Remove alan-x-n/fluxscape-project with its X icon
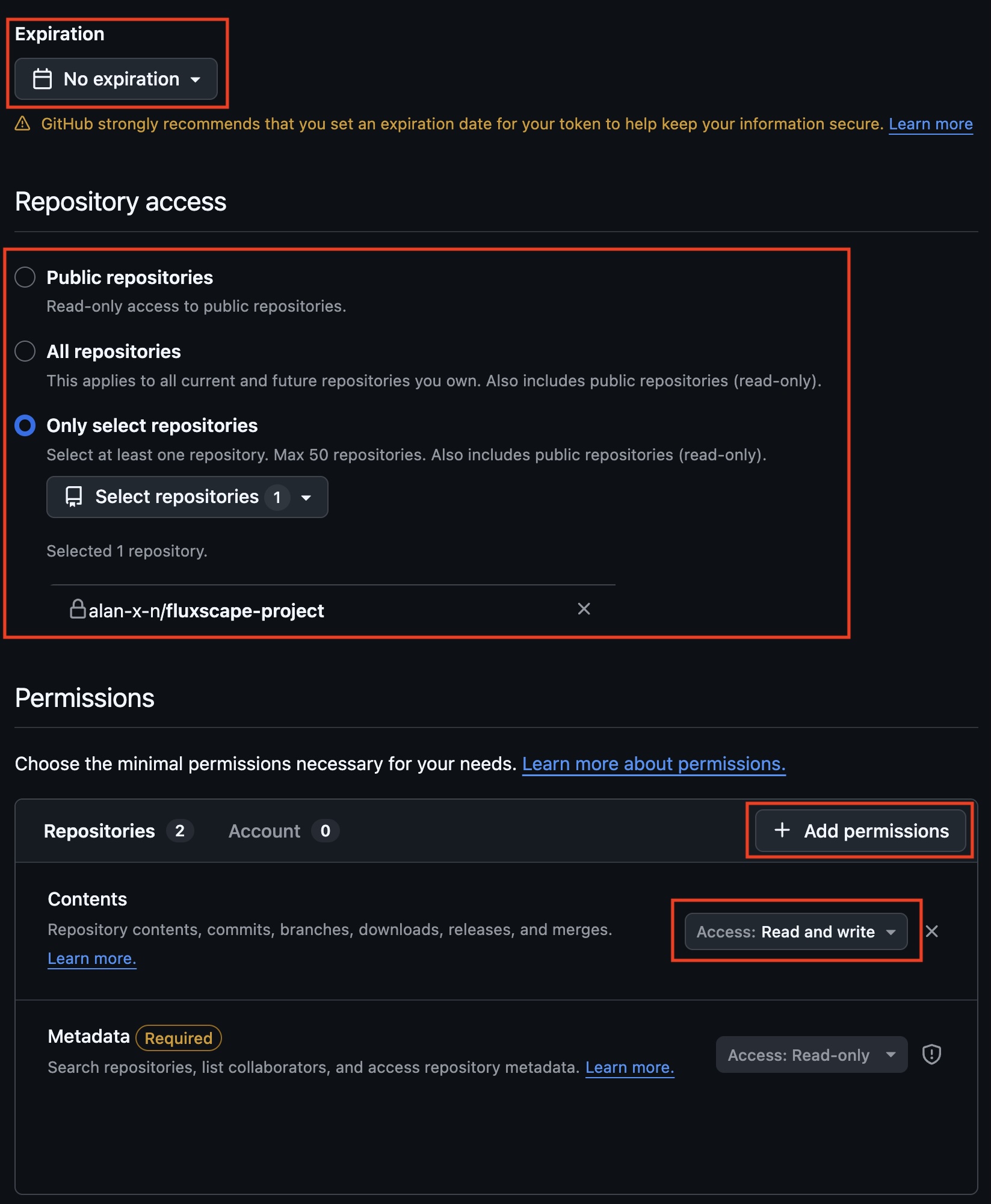Viewport: 991px width, 1204px height. [x=584, y=609]
